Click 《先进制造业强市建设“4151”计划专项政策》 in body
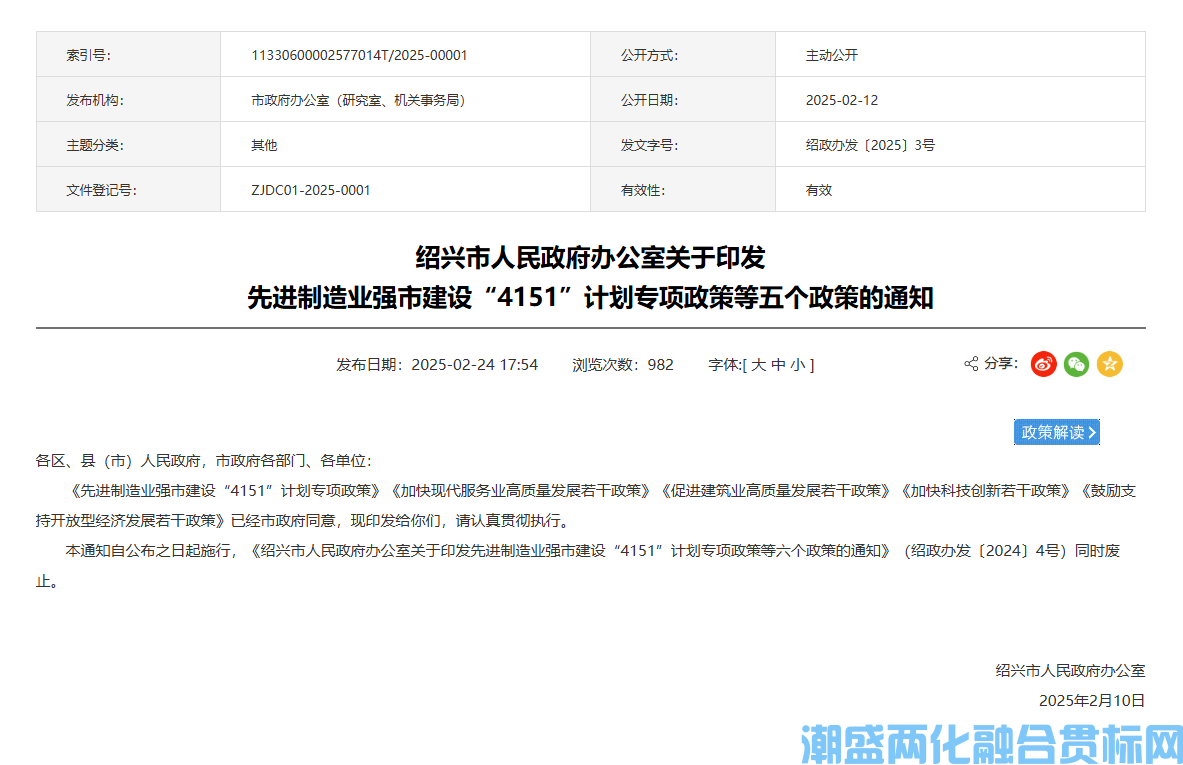Viewport: 1183px width, 765px height. click(226, 491)
